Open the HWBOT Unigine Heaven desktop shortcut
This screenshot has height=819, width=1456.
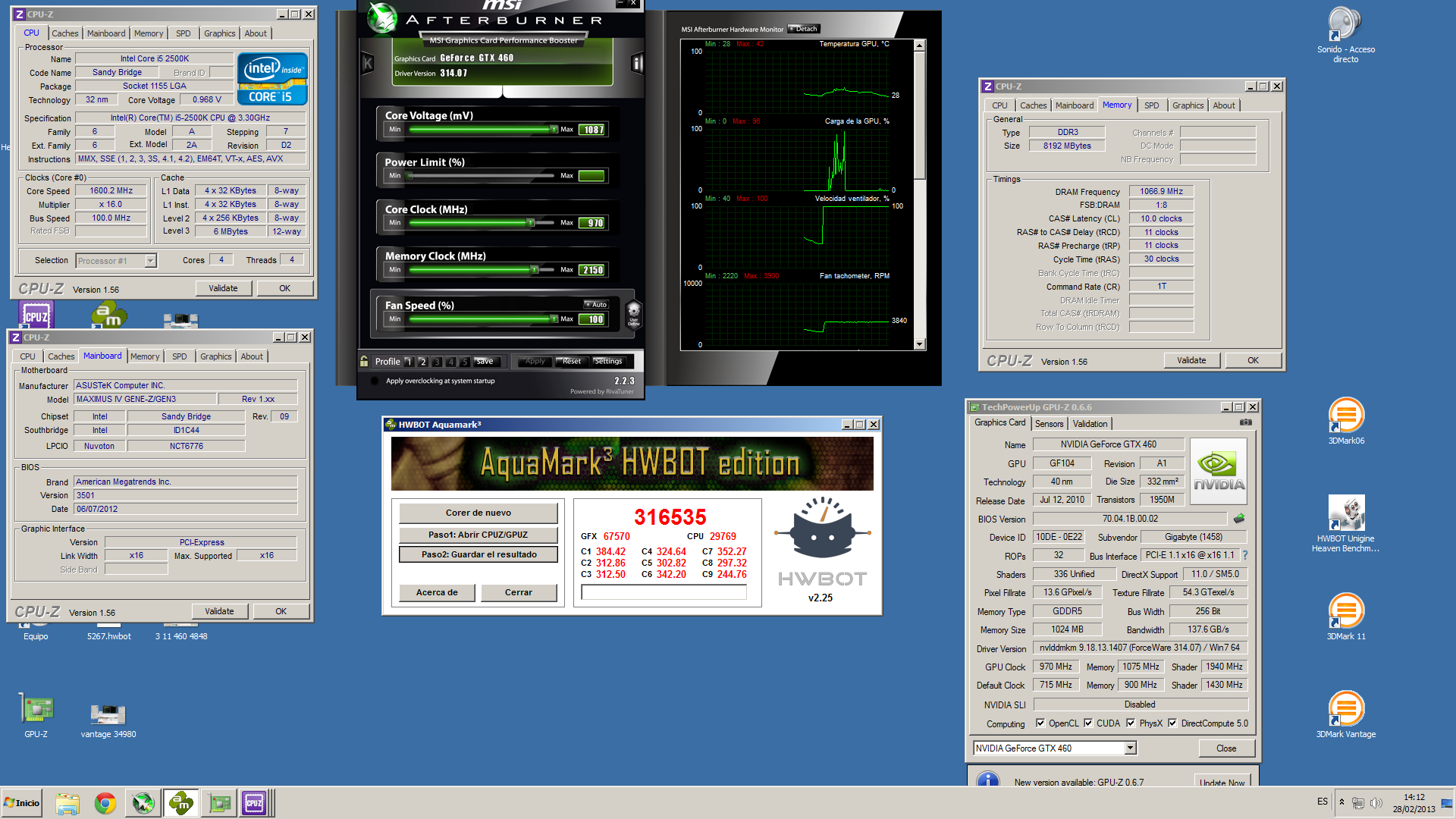tap(1346, 523)
